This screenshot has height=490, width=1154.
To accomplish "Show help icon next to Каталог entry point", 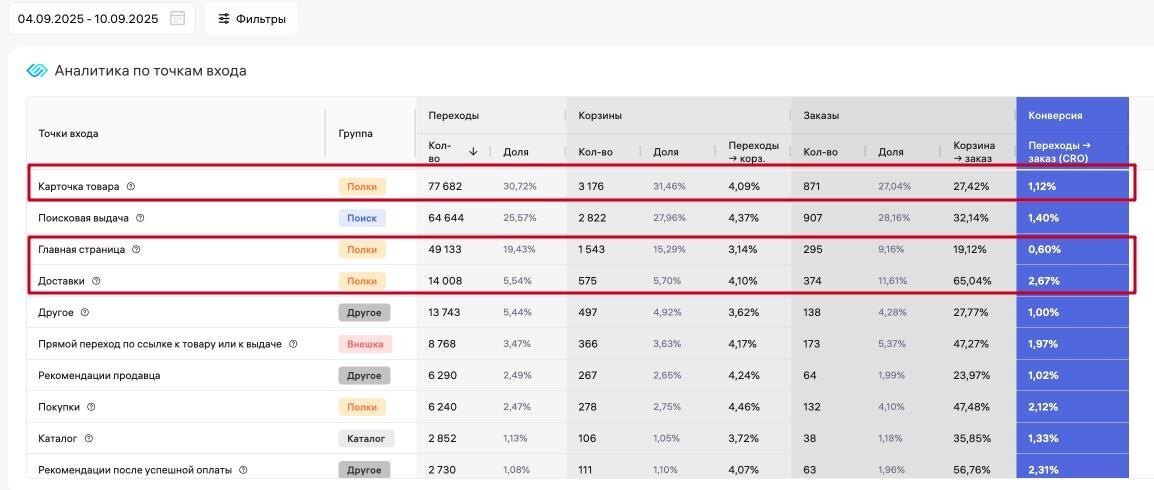I will coord(89,438).
